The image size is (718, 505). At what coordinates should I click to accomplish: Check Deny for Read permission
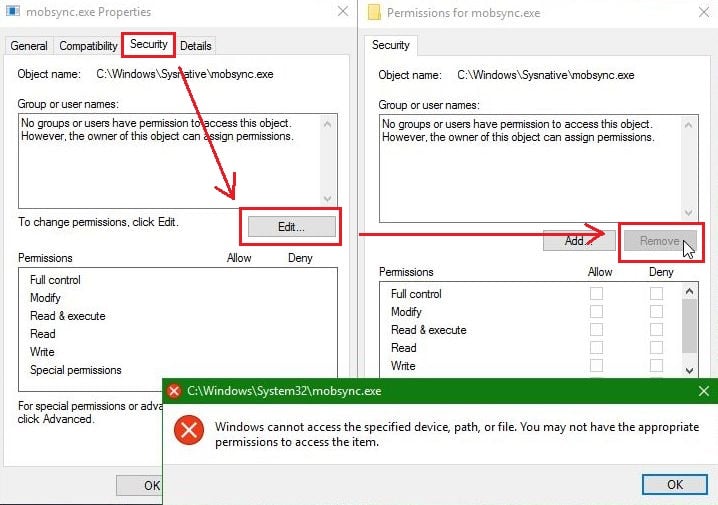tap(656, 348)
